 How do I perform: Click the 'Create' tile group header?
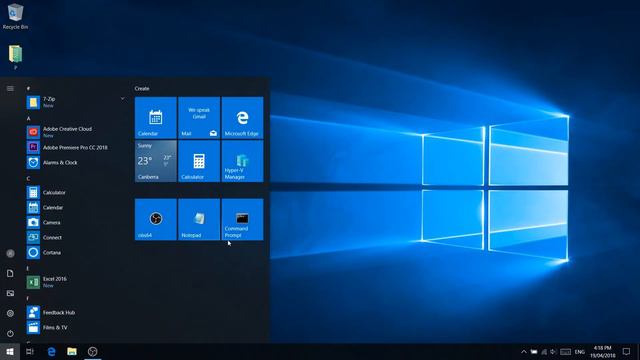point(142,88)
